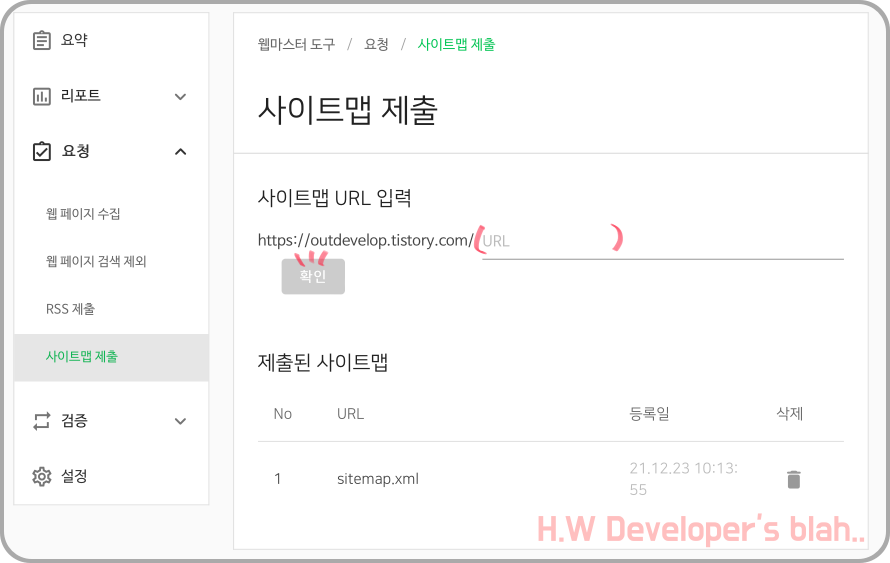
Task: Open 웹 페이지 검색 제외 submenu item
Action: pyautogui.click(x=96, y=262)
